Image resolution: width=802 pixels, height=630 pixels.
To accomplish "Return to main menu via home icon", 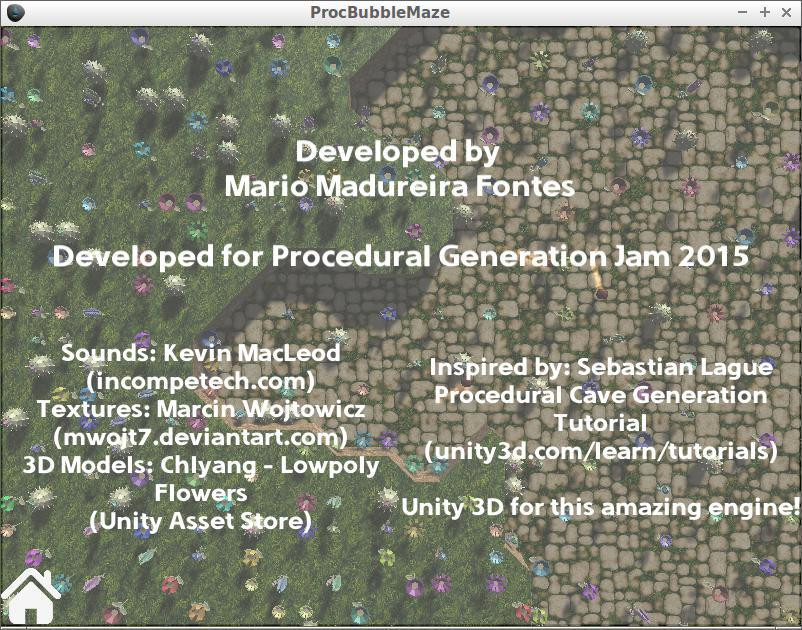I will coord(30,596).
